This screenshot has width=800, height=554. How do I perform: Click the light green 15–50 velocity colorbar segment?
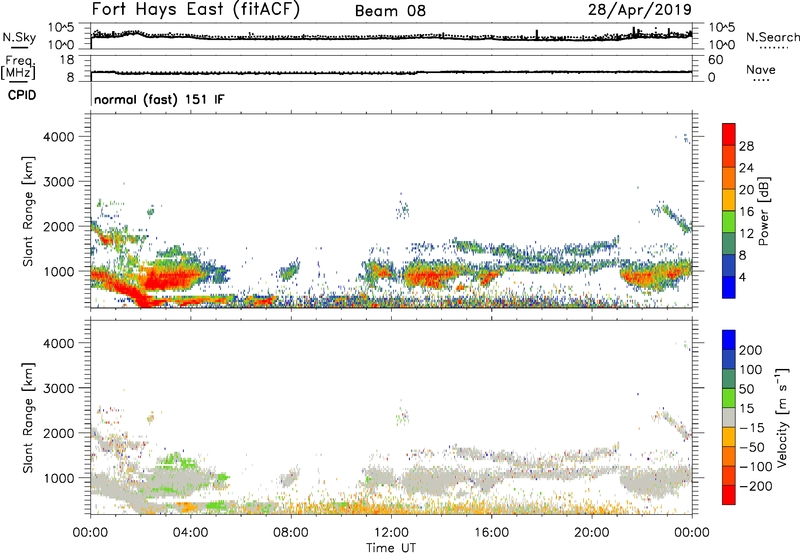[729, 398]
